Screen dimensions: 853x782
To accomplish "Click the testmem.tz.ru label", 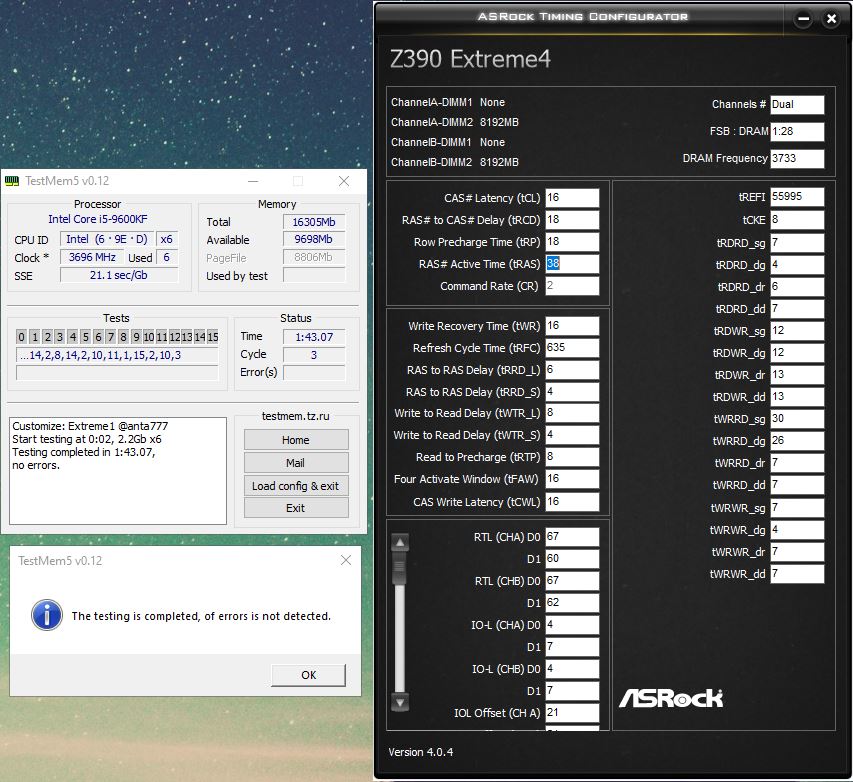I will coord(295,416).
